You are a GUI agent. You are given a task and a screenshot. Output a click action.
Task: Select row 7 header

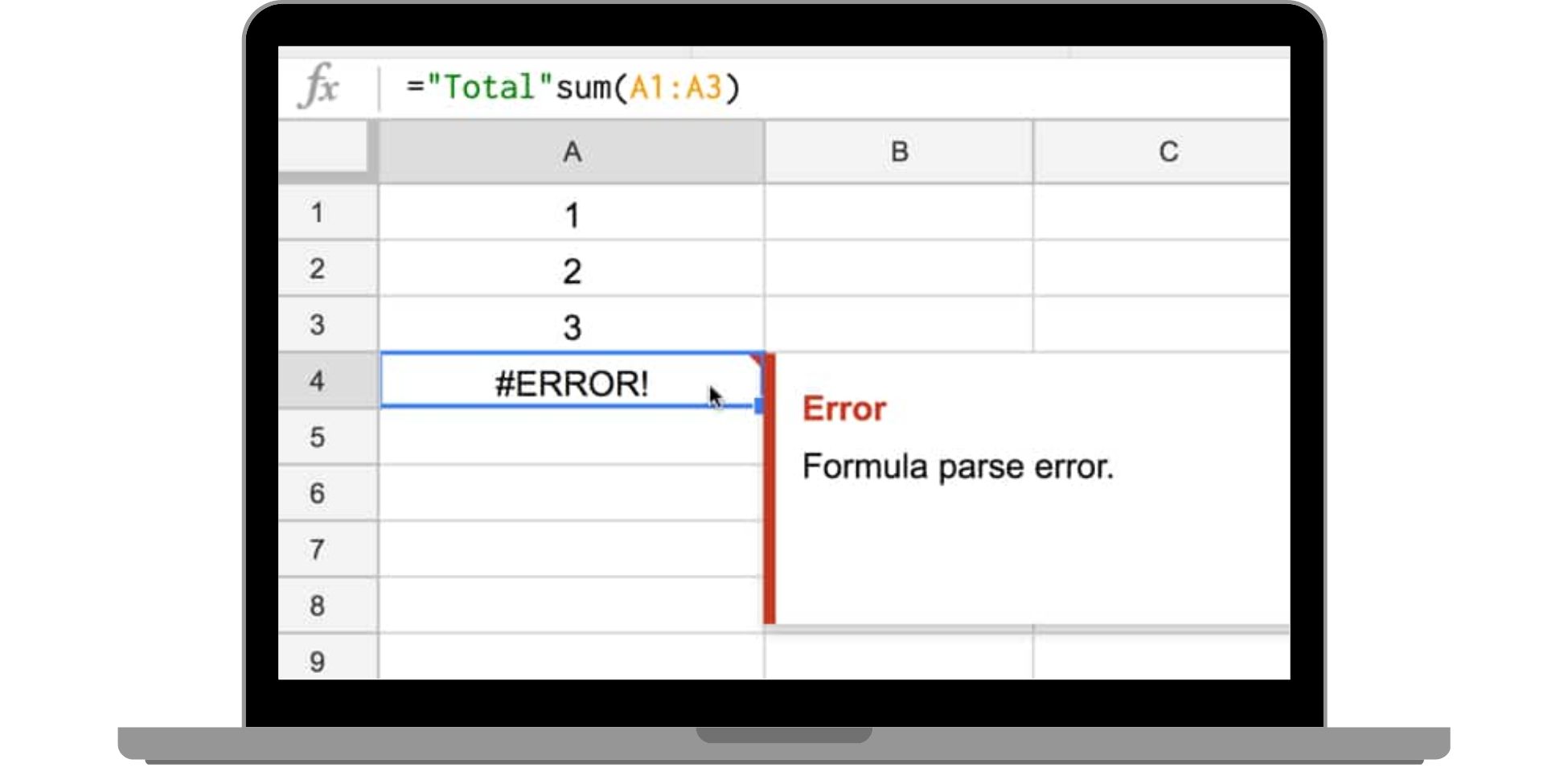[318, 549]
